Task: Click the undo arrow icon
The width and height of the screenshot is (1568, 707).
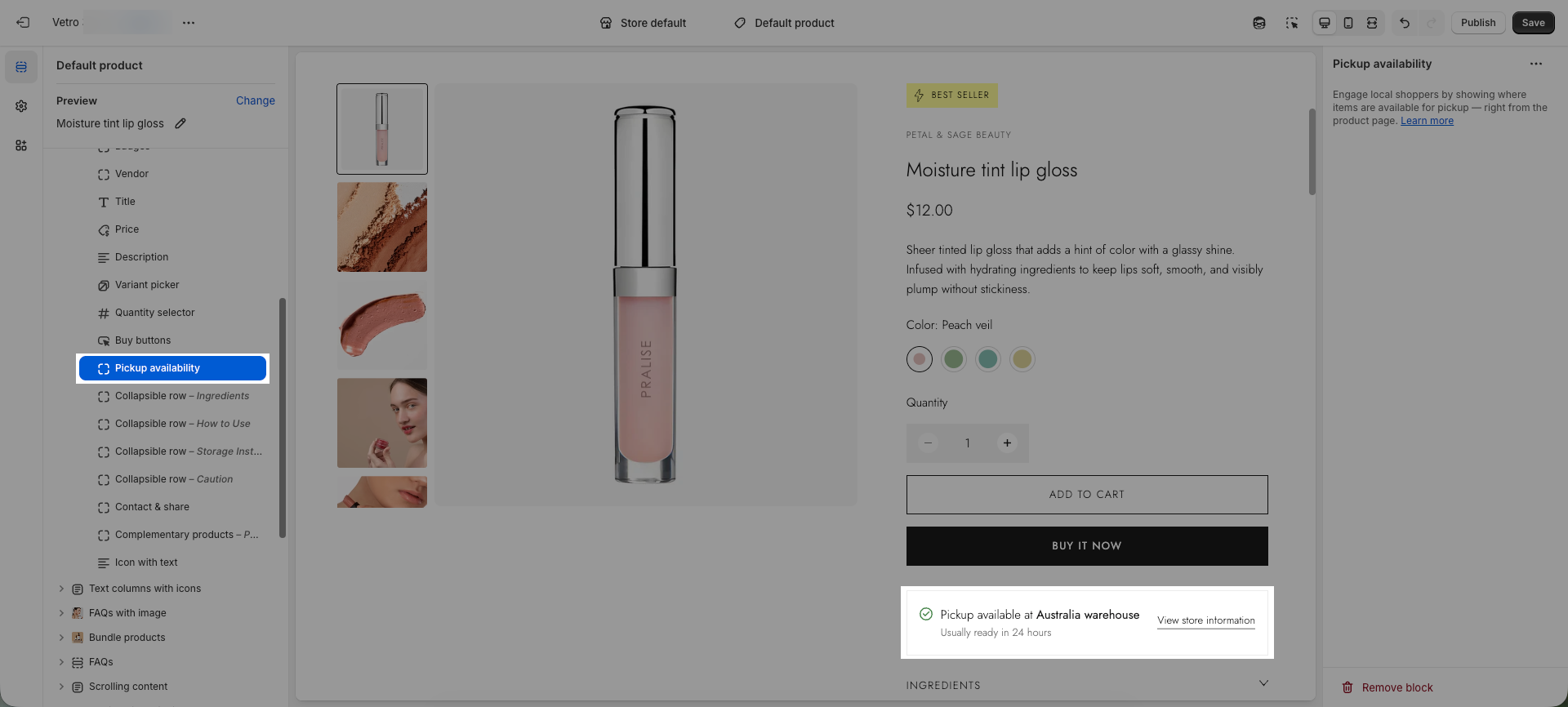Action: 1405,23
